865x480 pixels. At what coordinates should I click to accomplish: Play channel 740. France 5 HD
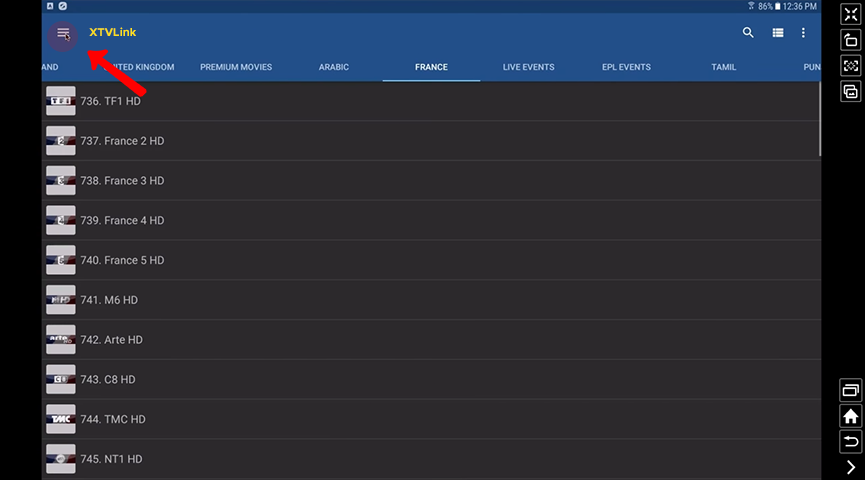pos(431,260)
